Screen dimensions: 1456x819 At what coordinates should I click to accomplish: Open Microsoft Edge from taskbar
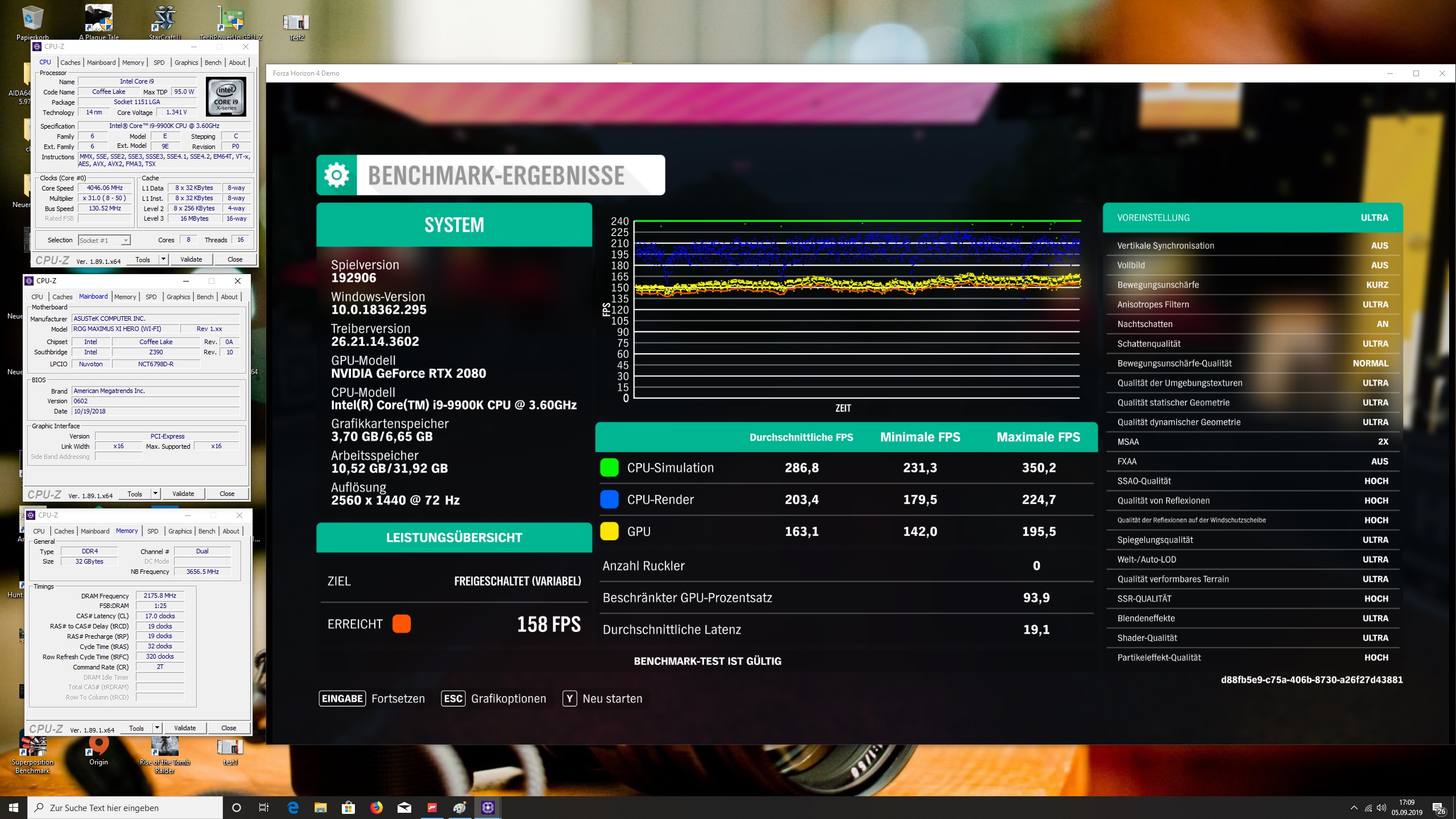pos(293,808)
